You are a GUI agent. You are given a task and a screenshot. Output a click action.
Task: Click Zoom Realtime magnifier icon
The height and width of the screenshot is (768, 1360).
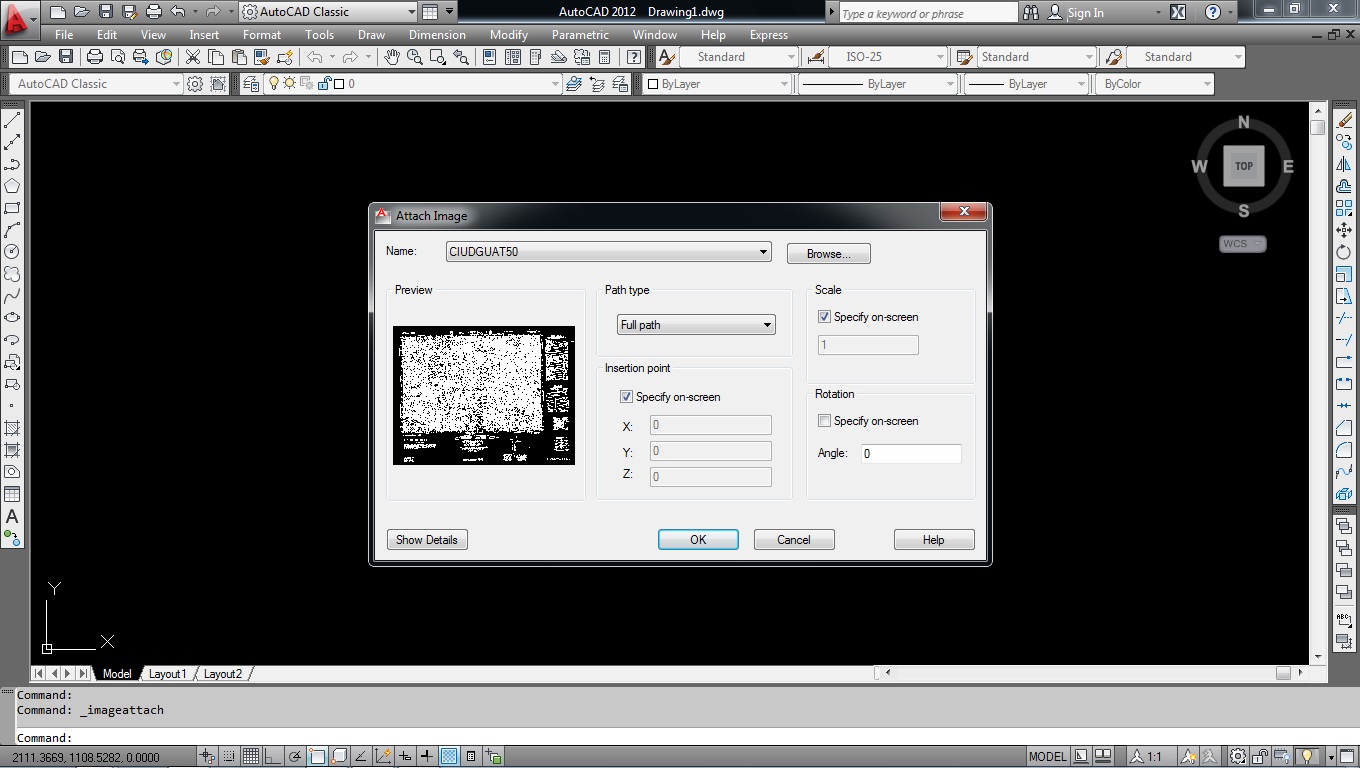pyautogui.click(x=415, y=57)
